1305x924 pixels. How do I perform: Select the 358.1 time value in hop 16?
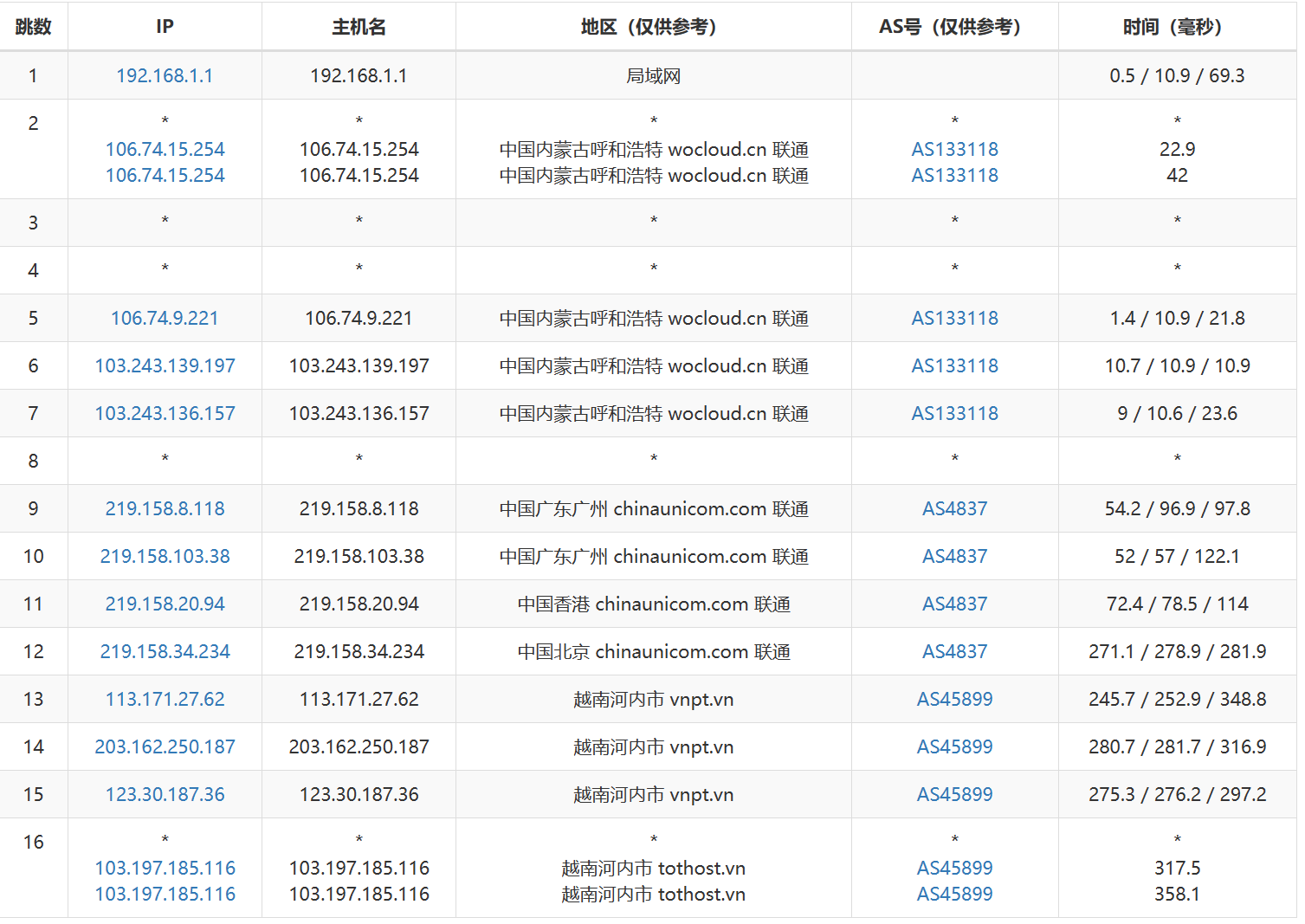coord(1177,895)
